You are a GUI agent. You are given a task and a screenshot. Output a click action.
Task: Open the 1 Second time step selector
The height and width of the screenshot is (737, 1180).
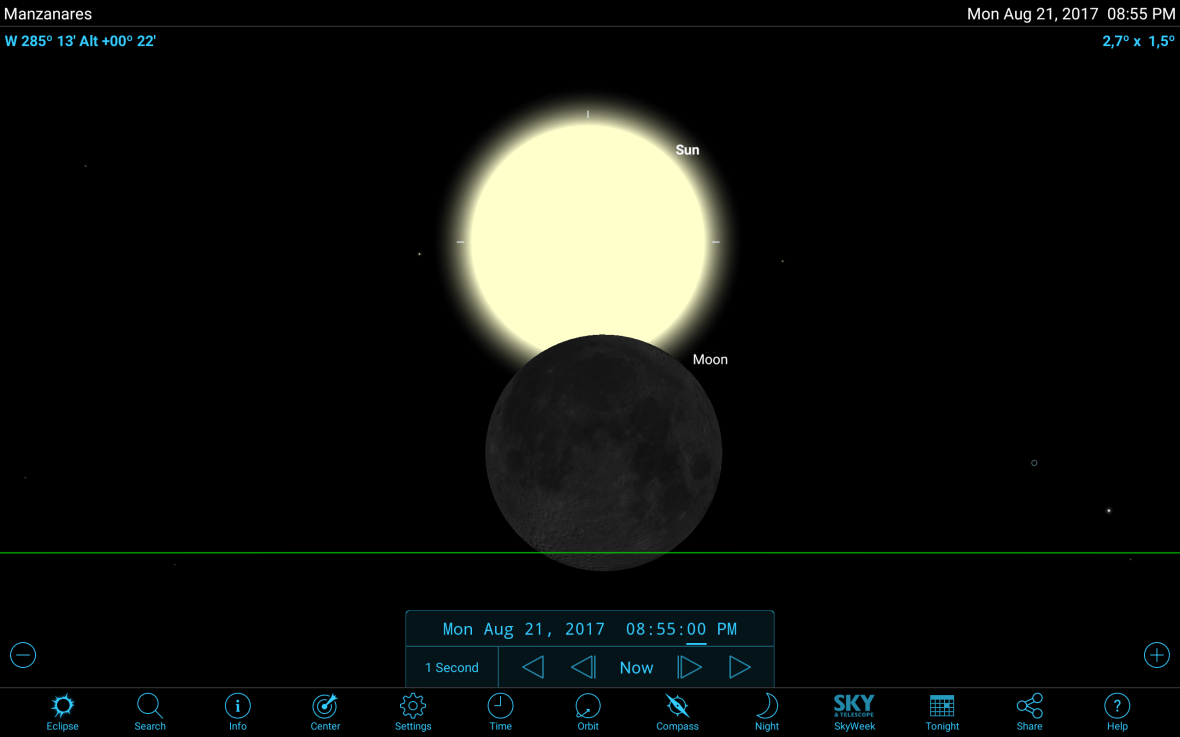click(450, 666)
